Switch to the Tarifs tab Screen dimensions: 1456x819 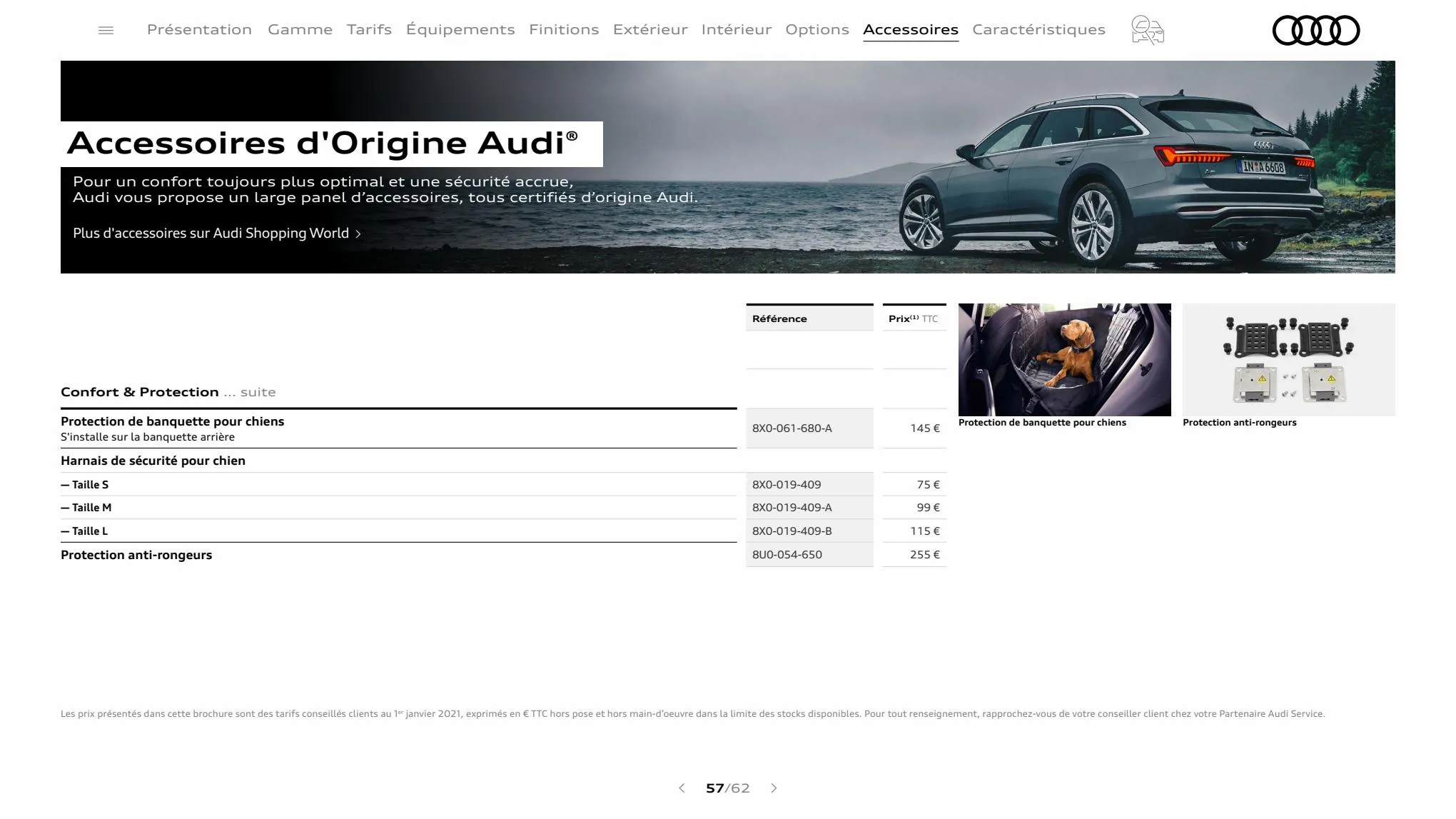point(369,29)
